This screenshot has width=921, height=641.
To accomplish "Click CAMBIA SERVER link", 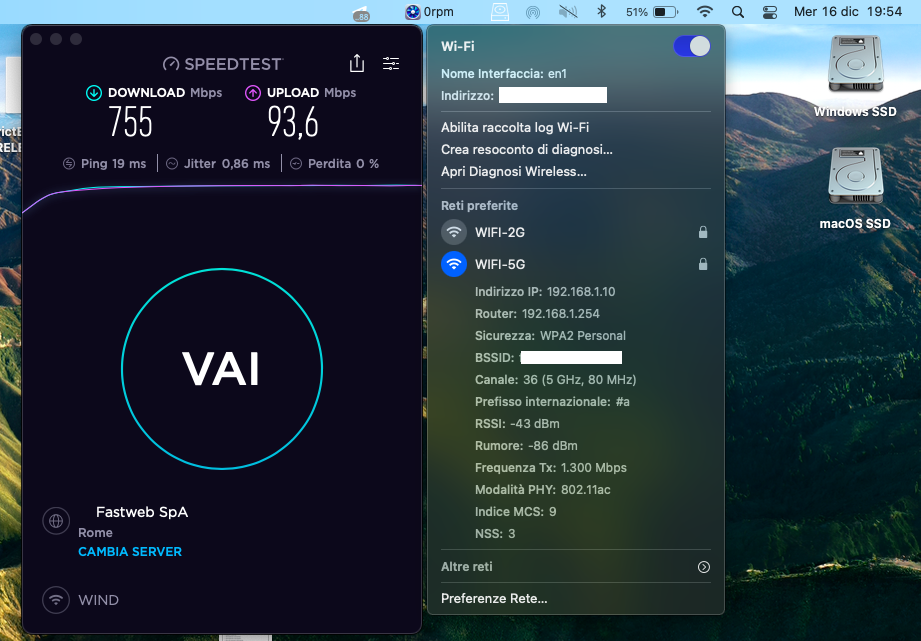I will (130, 552).
